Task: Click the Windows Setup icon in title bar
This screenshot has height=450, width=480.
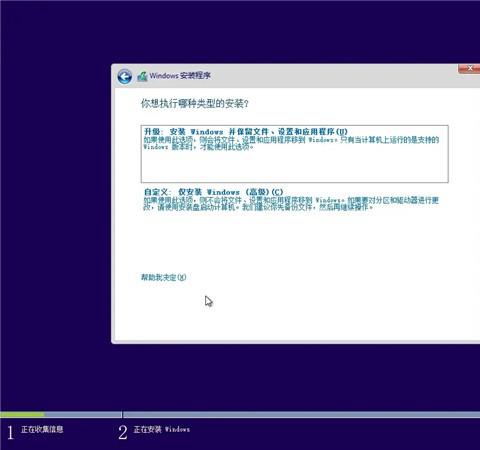Action: (x=142, y=76)
